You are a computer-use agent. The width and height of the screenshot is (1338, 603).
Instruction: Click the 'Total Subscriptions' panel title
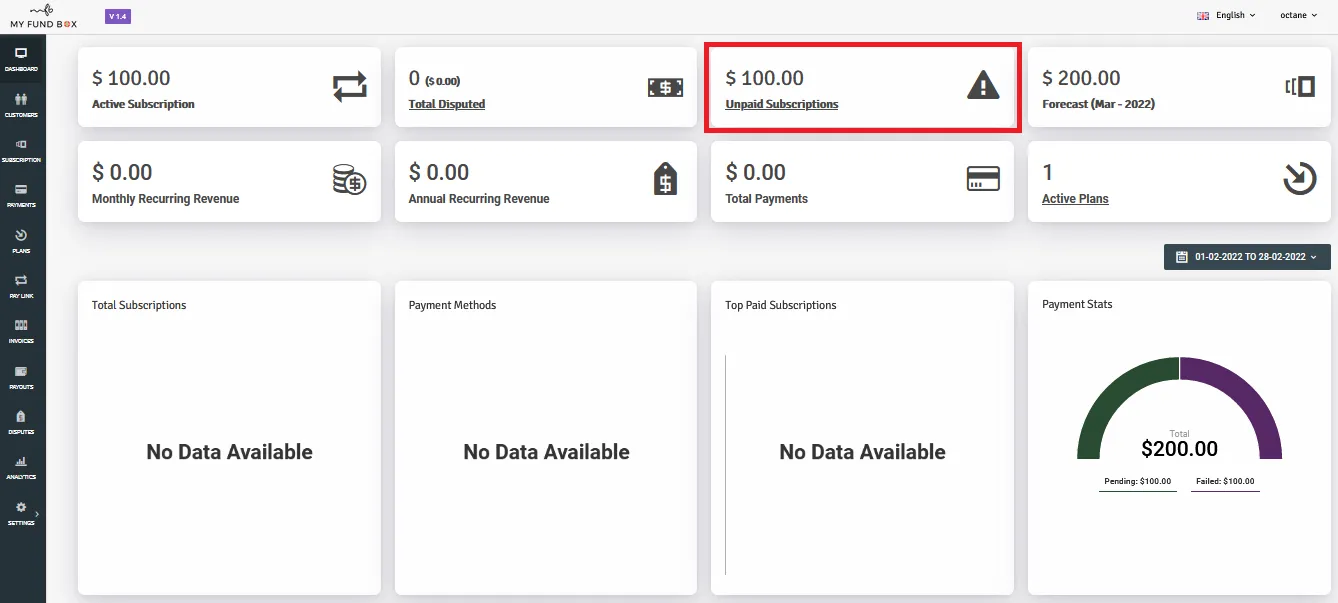pos(139,305)
